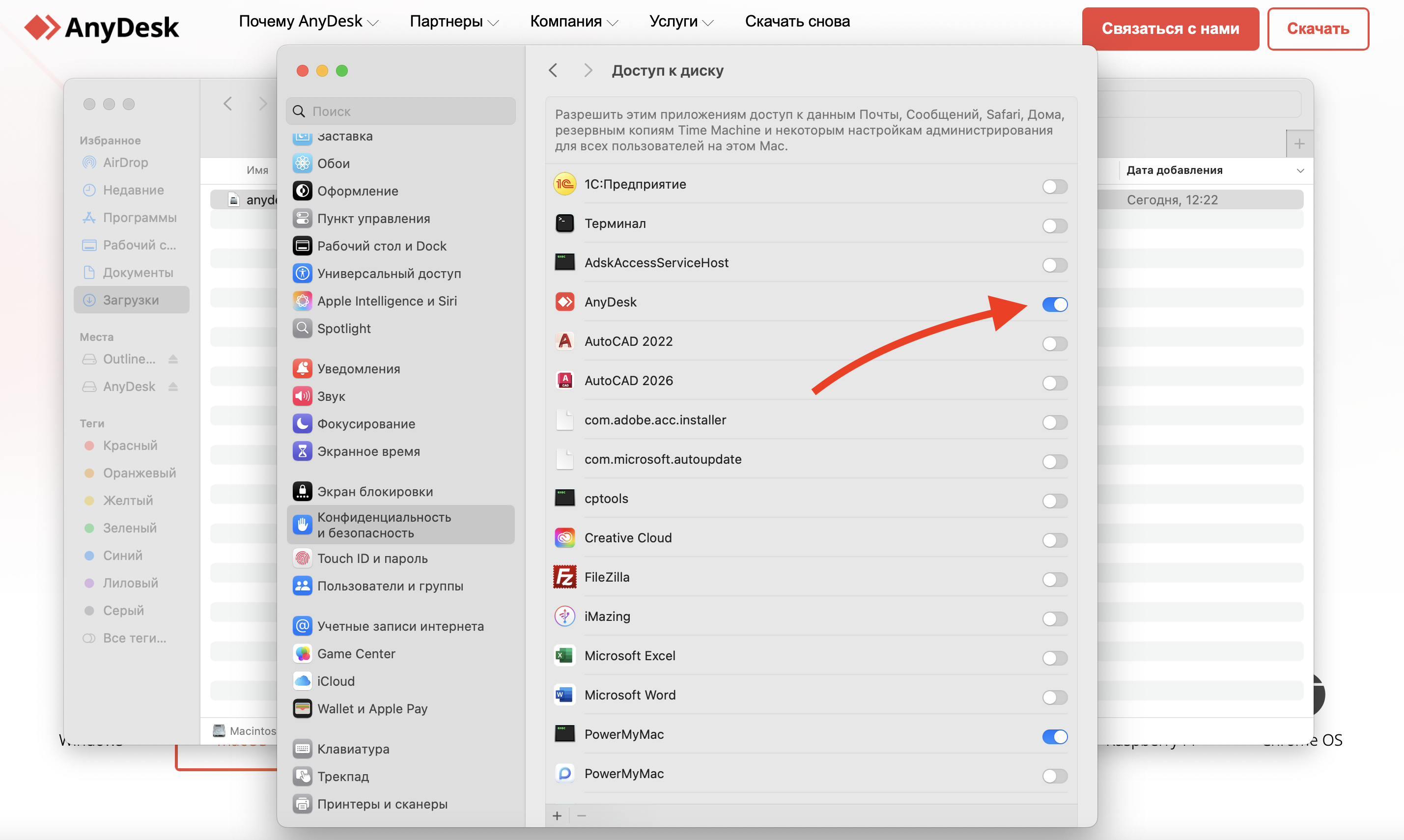Select Клавиатура in settings sidebar
The width and height of the screenshot is (1404, 840).
pos(401,749)
